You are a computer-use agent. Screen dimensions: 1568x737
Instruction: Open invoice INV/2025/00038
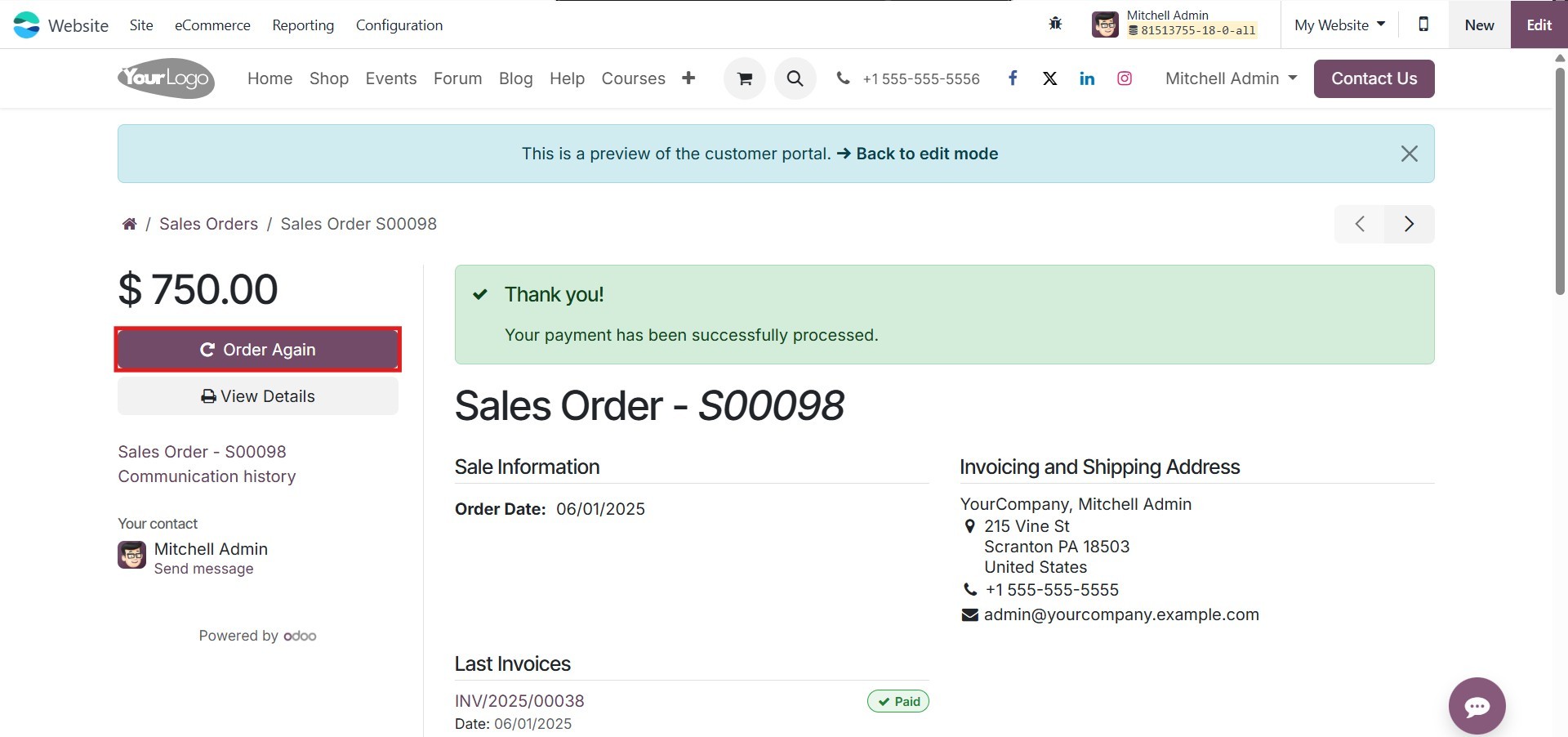coord(519,701)
